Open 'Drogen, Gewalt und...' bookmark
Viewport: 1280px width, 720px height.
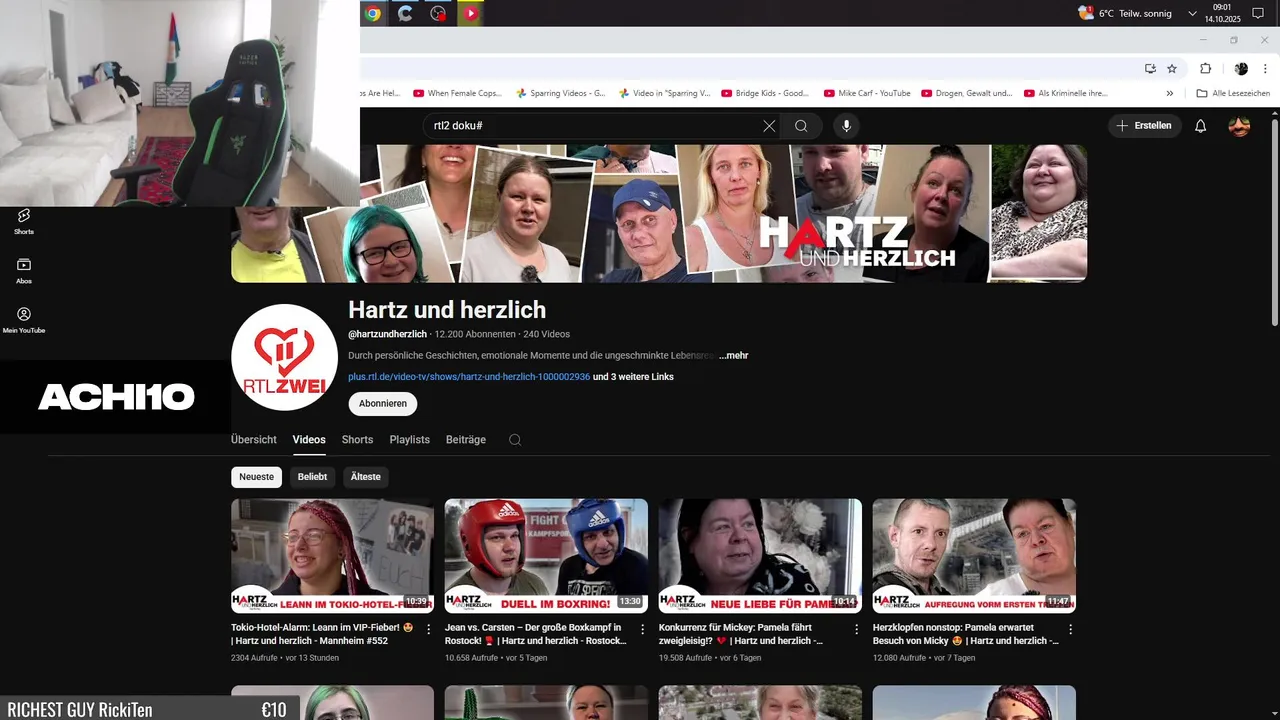pyautogui.click(x=967, y=93)
